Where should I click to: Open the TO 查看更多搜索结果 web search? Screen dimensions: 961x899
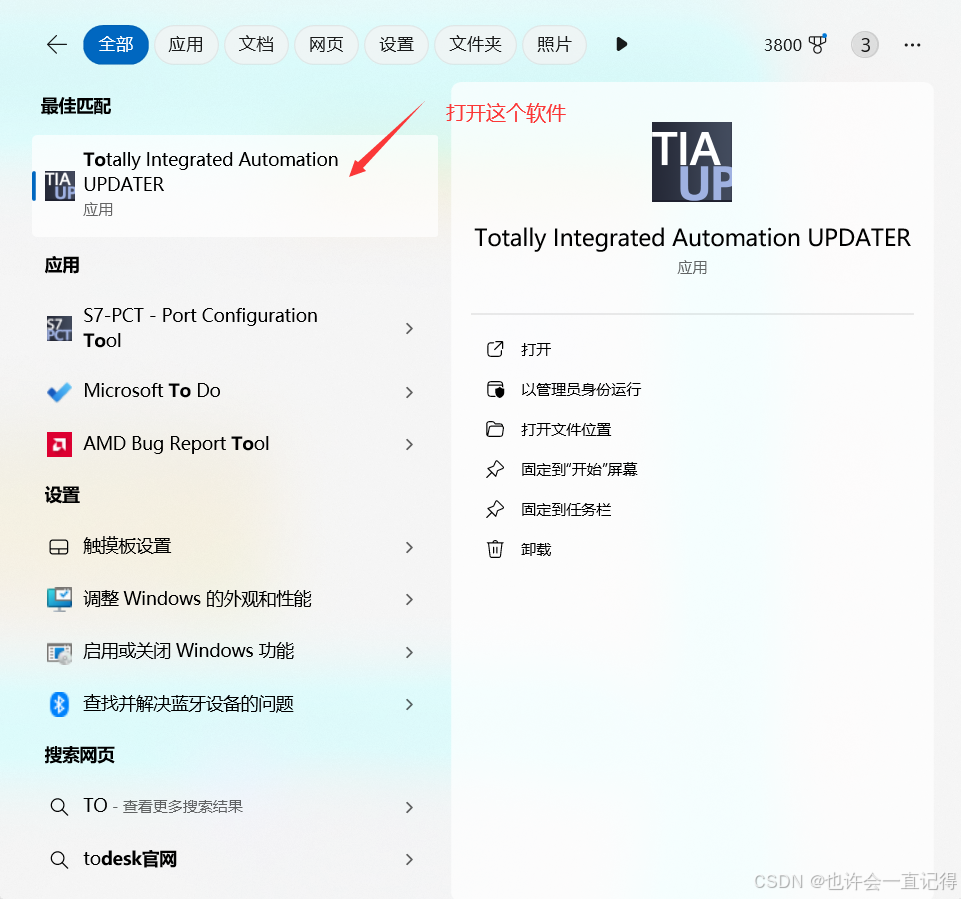tap(235, 806)
